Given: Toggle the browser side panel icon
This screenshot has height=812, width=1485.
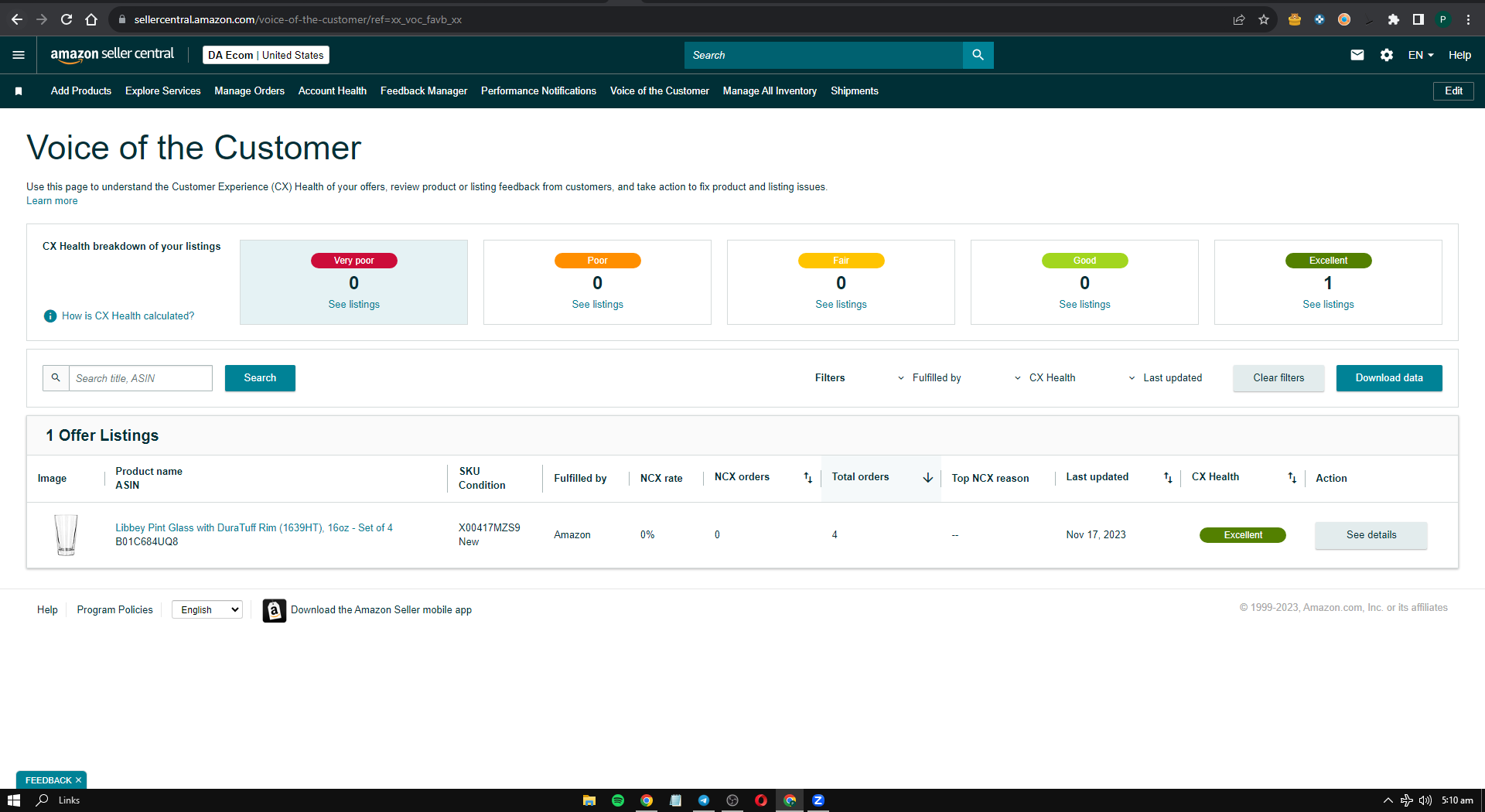Looking at the screenshot, I should [x=1418, y=19].
